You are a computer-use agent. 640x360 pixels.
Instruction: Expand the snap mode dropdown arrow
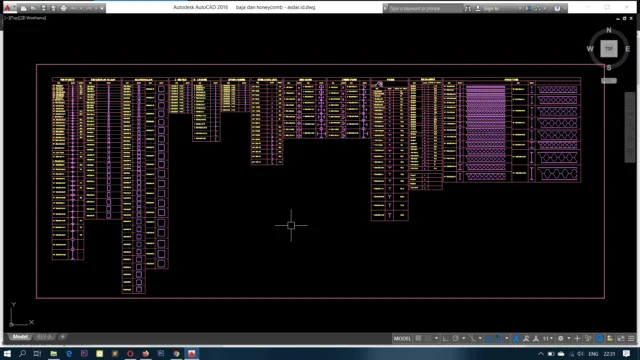(x=436, y=338)
